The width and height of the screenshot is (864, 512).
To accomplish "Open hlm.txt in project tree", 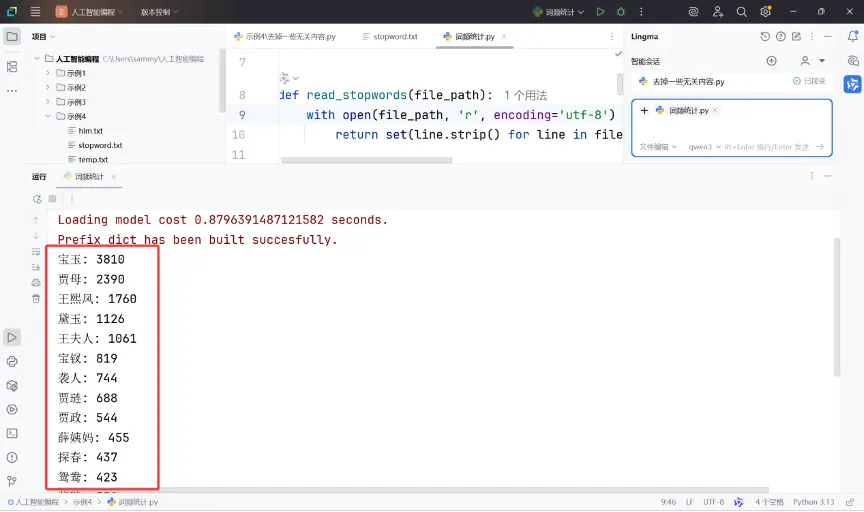I will 90,131.
